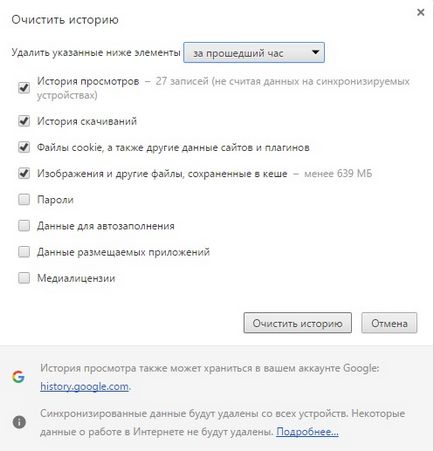Click the История скачиваний label
The image size is (434, 451).
[x=87, y=121]
